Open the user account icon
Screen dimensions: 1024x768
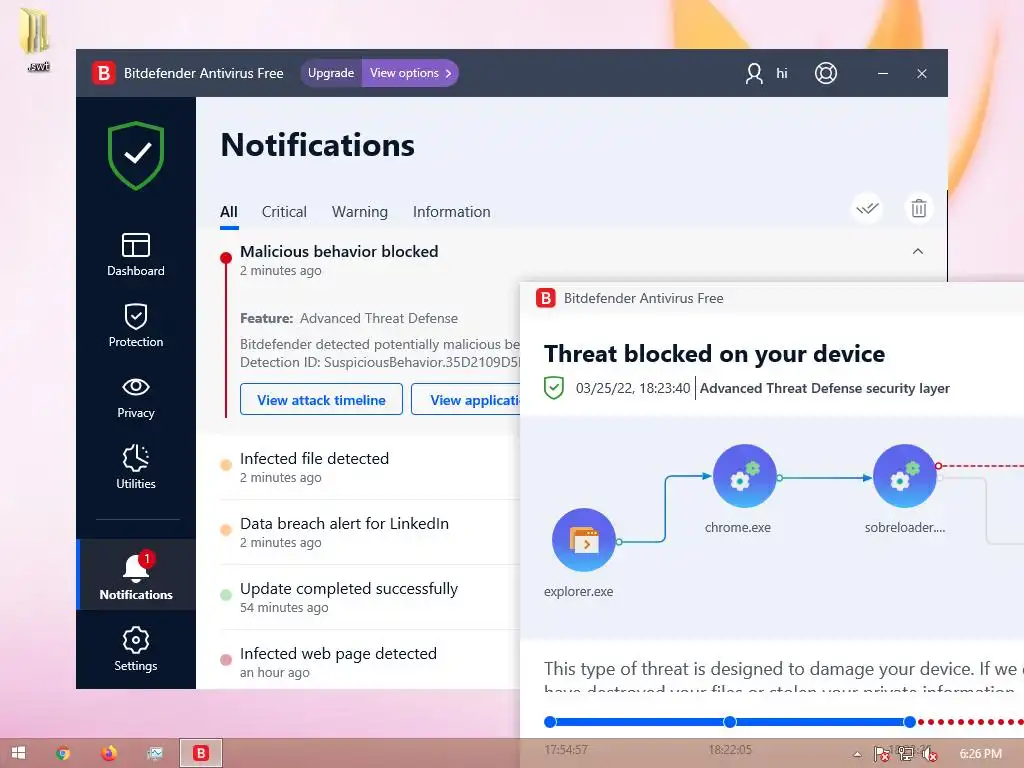coord(754,73)
